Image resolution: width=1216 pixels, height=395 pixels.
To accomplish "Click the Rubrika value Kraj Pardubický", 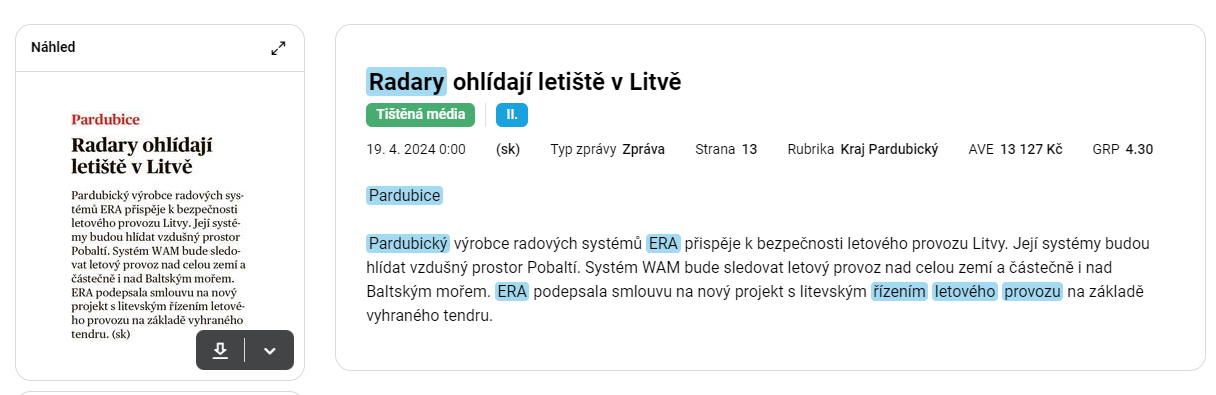I will pos(889,150).
